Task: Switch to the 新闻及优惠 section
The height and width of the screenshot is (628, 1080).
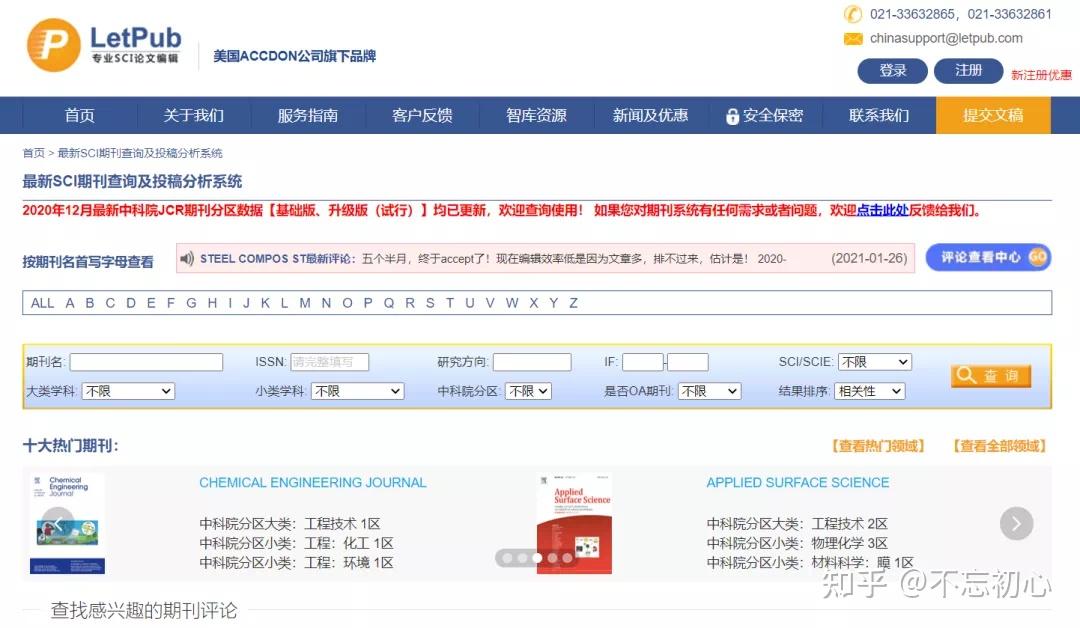Action: [x=650, y=115]
